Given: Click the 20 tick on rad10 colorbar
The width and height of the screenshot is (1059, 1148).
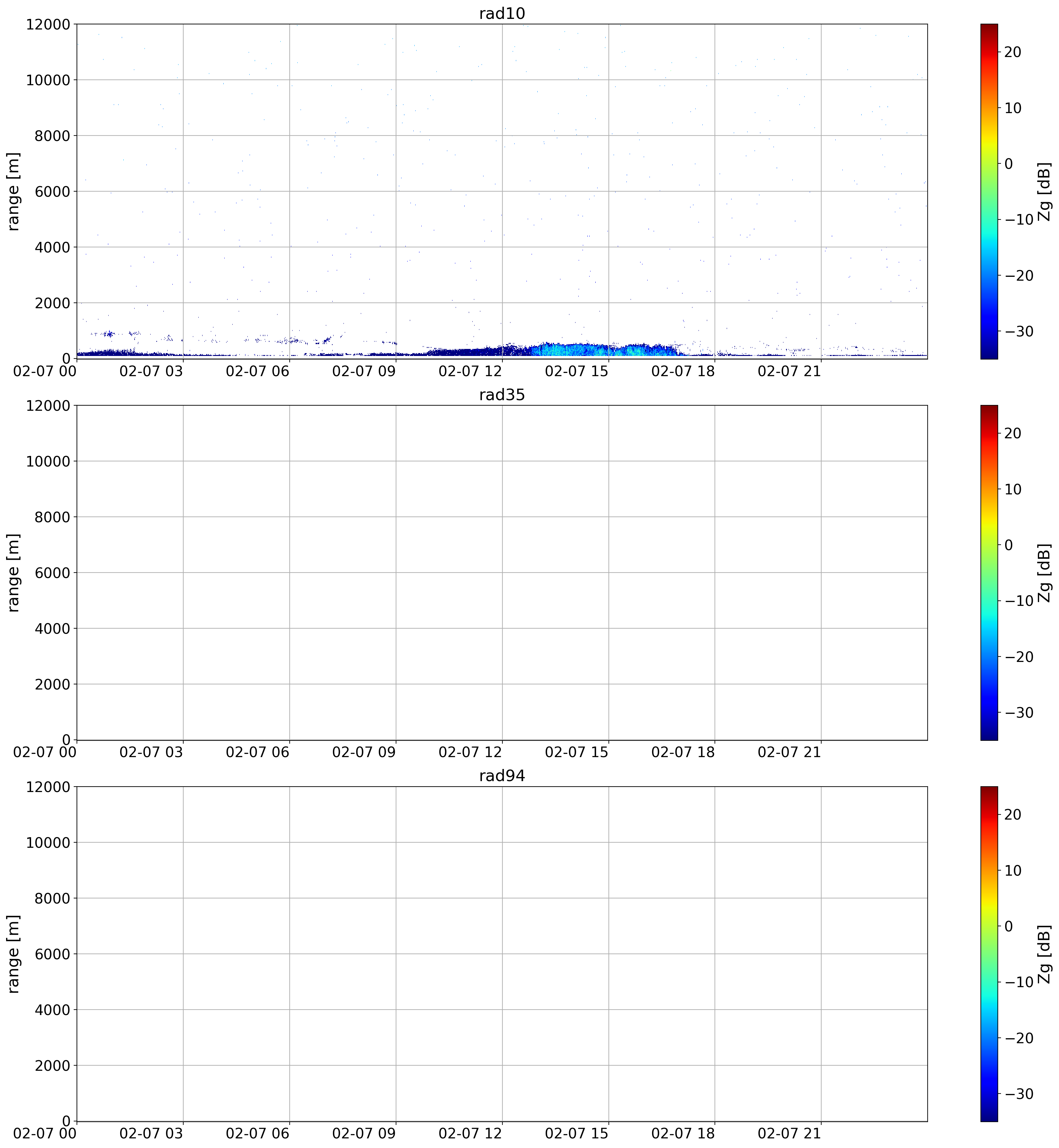Looking at the screenshot, I should (x=1013, y=52).
